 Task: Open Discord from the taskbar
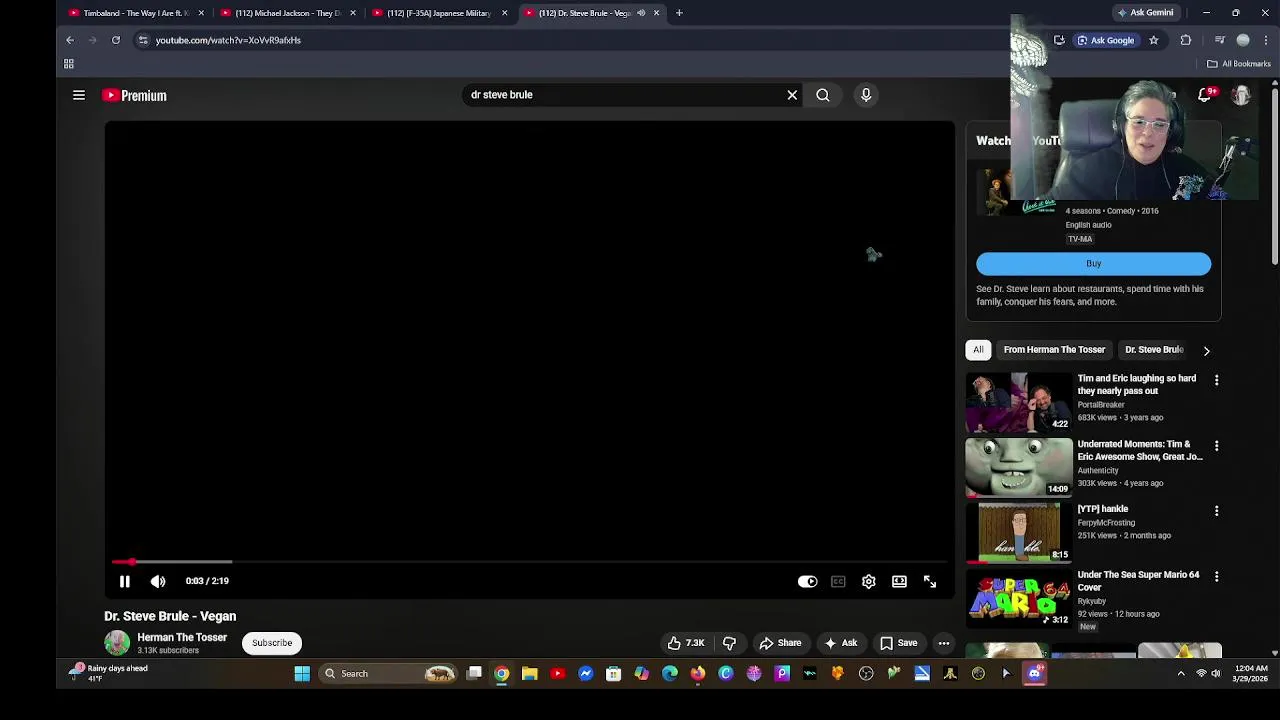point(1034,674)
